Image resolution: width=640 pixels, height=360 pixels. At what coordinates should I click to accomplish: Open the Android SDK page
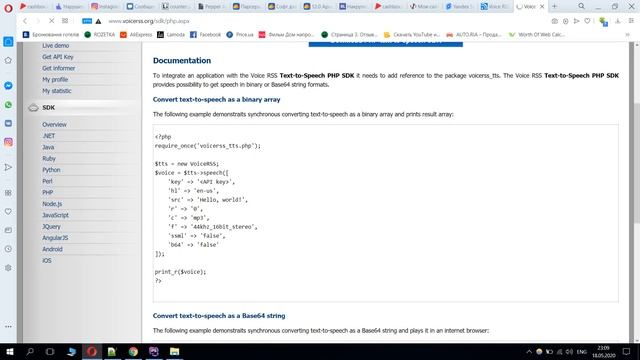pos(53,249)
